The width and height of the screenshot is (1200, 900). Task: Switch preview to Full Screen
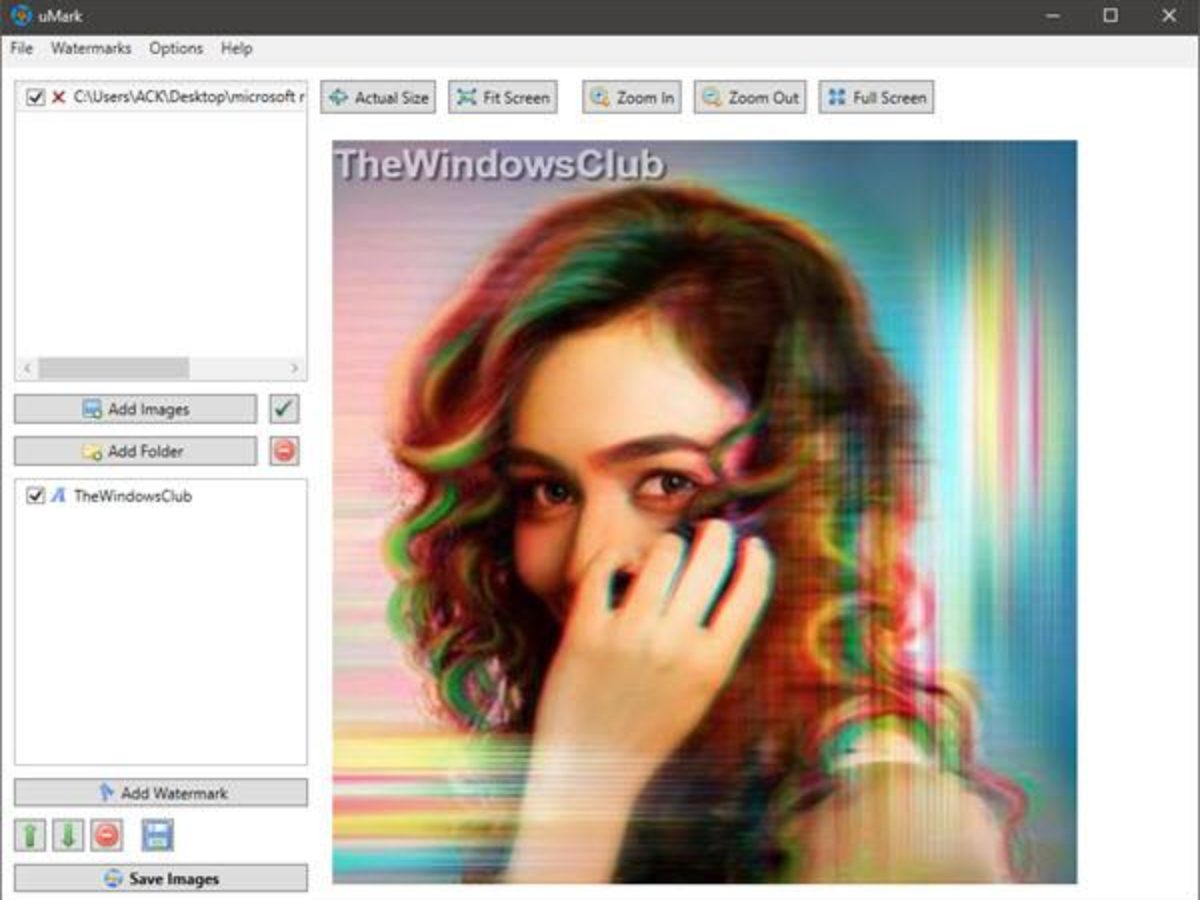click(x=876, y=97)
